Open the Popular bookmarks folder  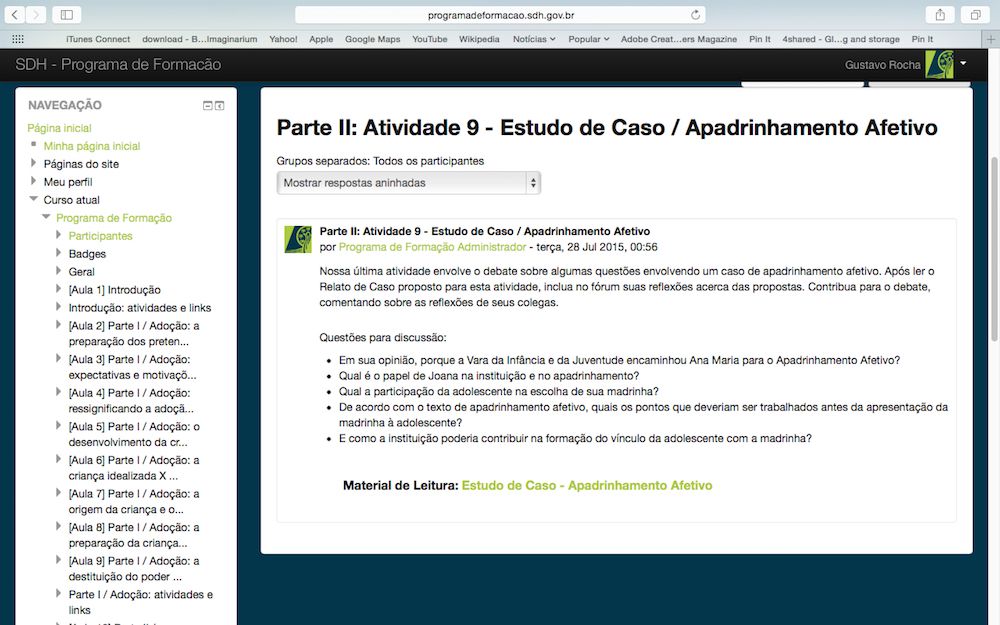tap(588, 39)
